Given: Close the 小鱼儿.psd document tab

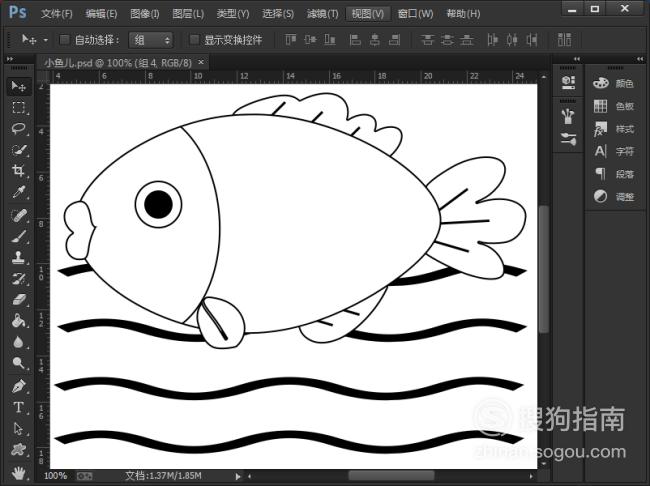Looking at the screenshot, I should 201,62.
